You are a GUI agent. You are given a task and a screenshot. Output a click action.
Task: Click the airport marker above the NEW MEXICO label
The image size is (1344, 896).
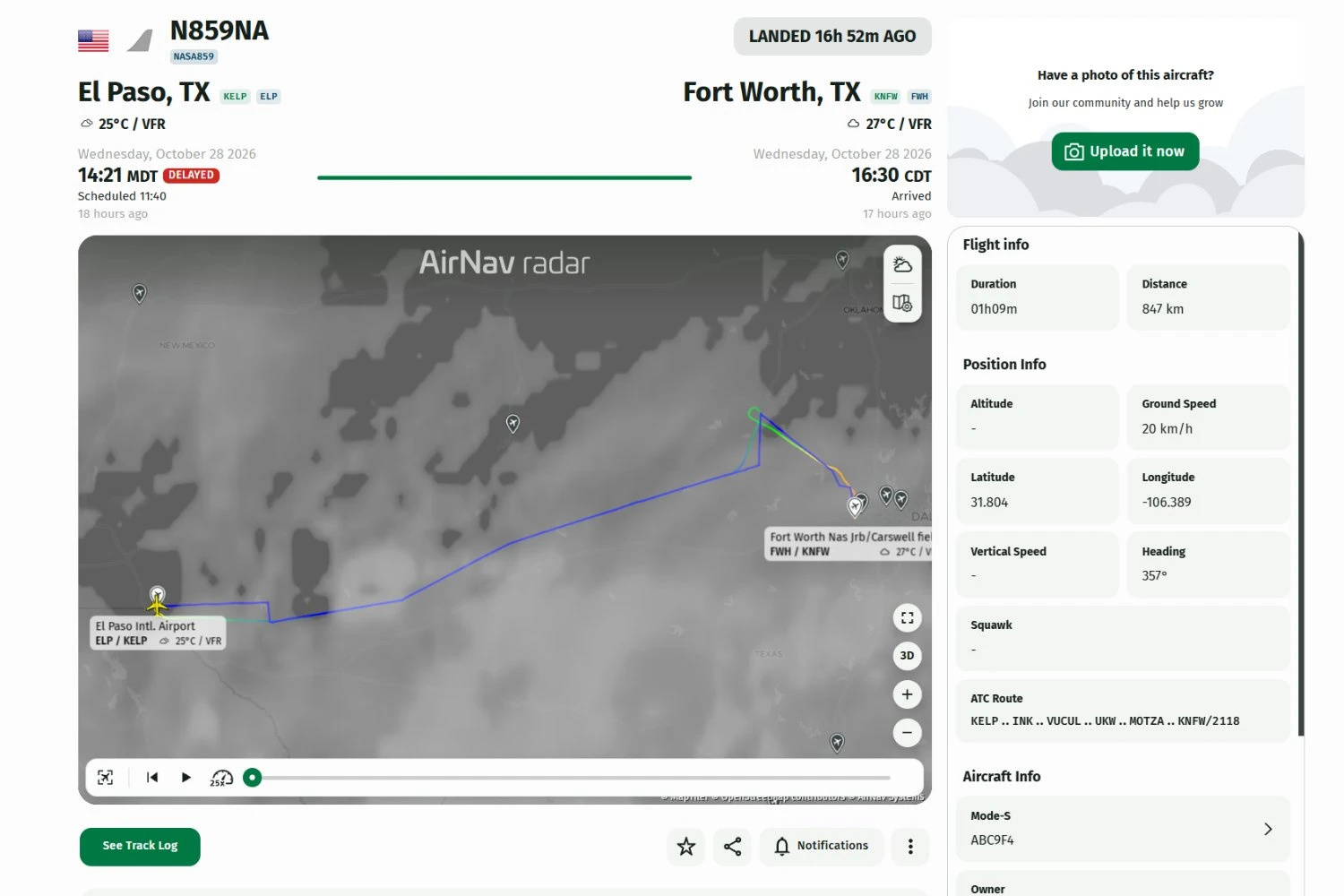(x=139, y=293)
